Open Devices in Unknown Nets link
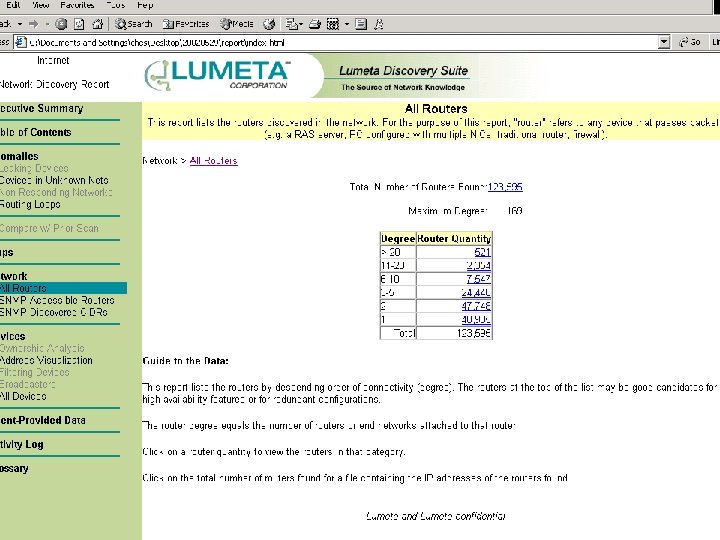This screenshot has width=720, height=540. pos(54,180)
